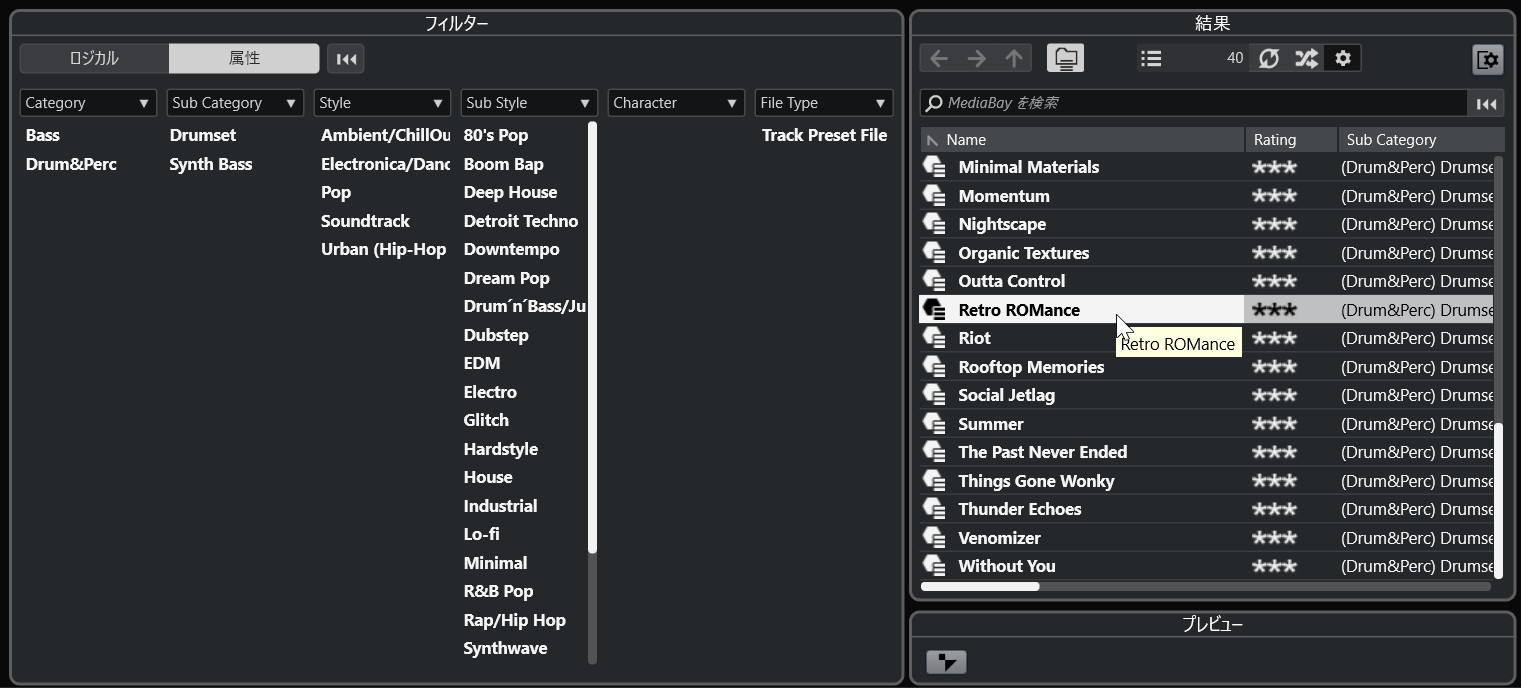Select Synthwave sub style

[505, 648]
